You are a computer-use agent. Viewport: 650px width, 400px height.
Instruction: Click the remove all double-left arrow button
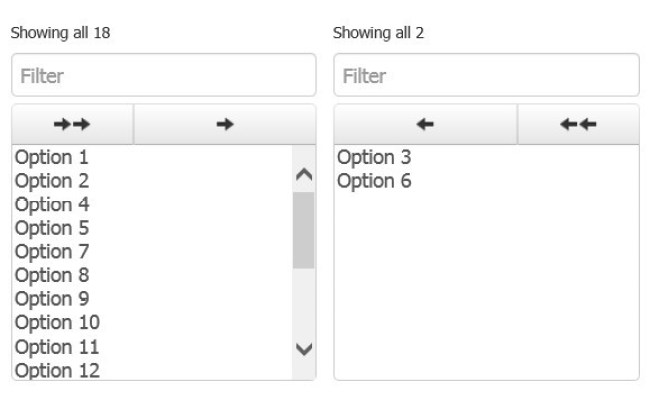click(578, 124)
